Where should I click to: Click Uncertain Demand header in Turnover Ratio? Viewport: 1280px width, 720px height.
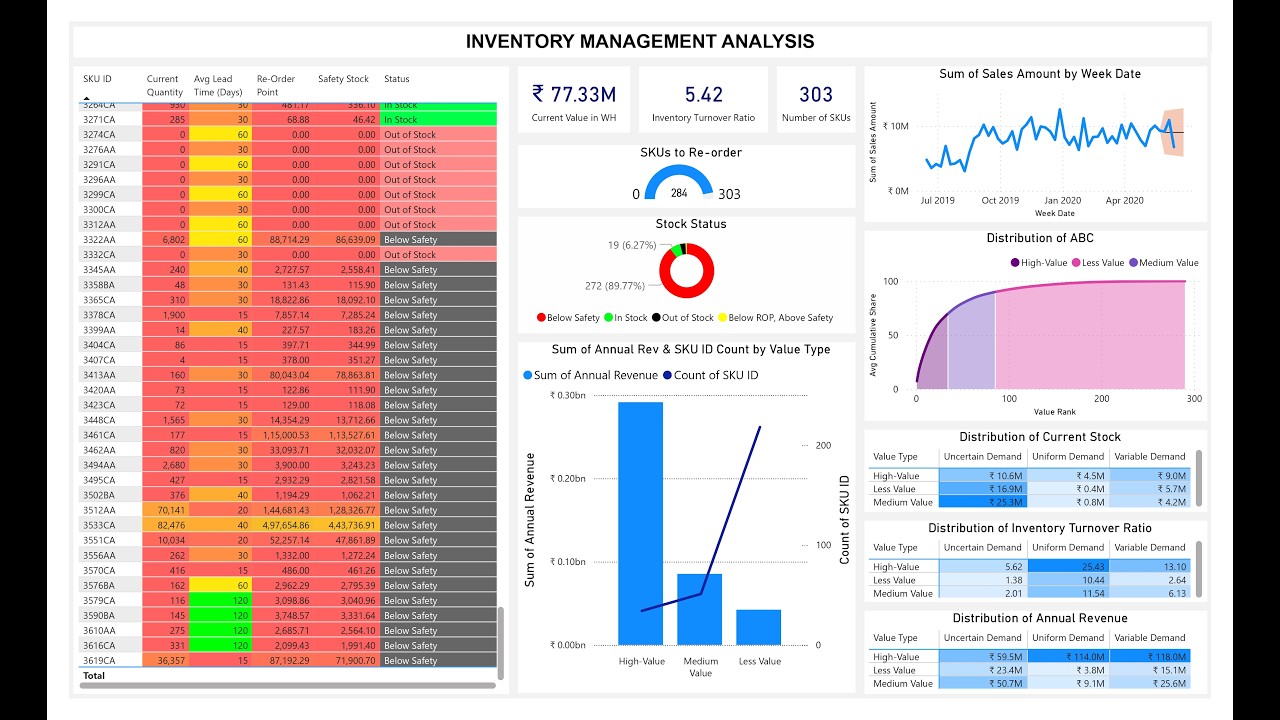[983, 547]
